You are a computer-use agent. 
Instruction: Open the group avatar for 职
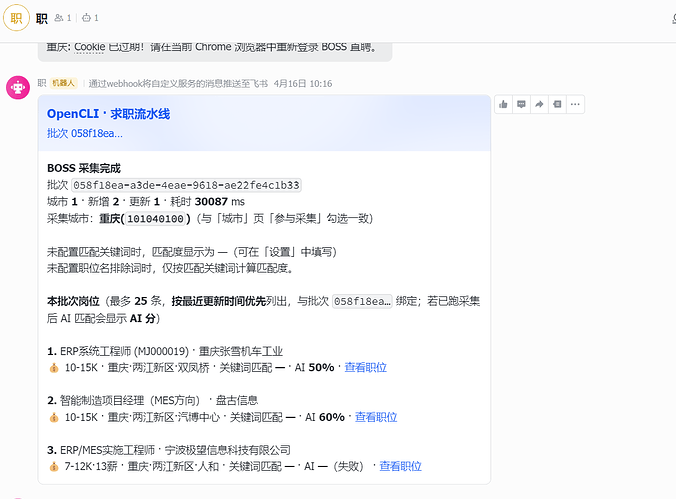pyautogui.click(x=16, y=18)
